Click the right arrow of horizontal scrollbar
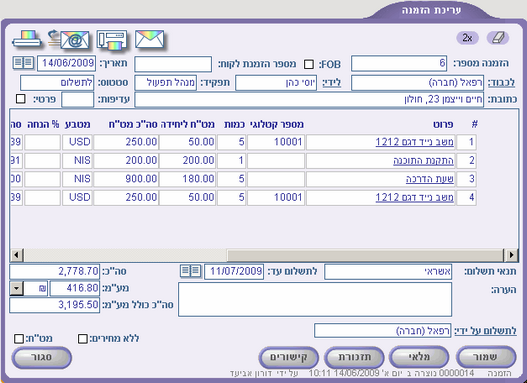Screen dimensions: 527x383 [x=511, y=255]
